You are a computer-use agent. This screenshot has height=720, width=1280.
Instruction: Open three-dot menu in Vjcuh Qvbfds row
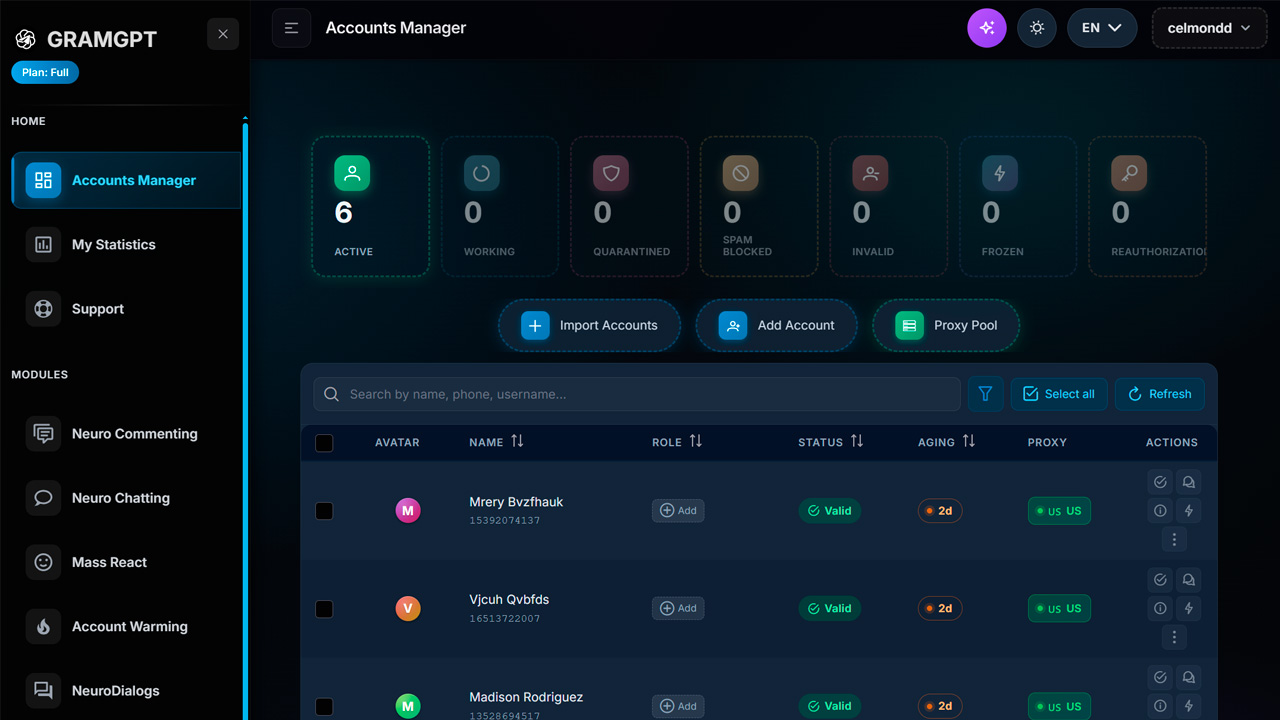1174,637
